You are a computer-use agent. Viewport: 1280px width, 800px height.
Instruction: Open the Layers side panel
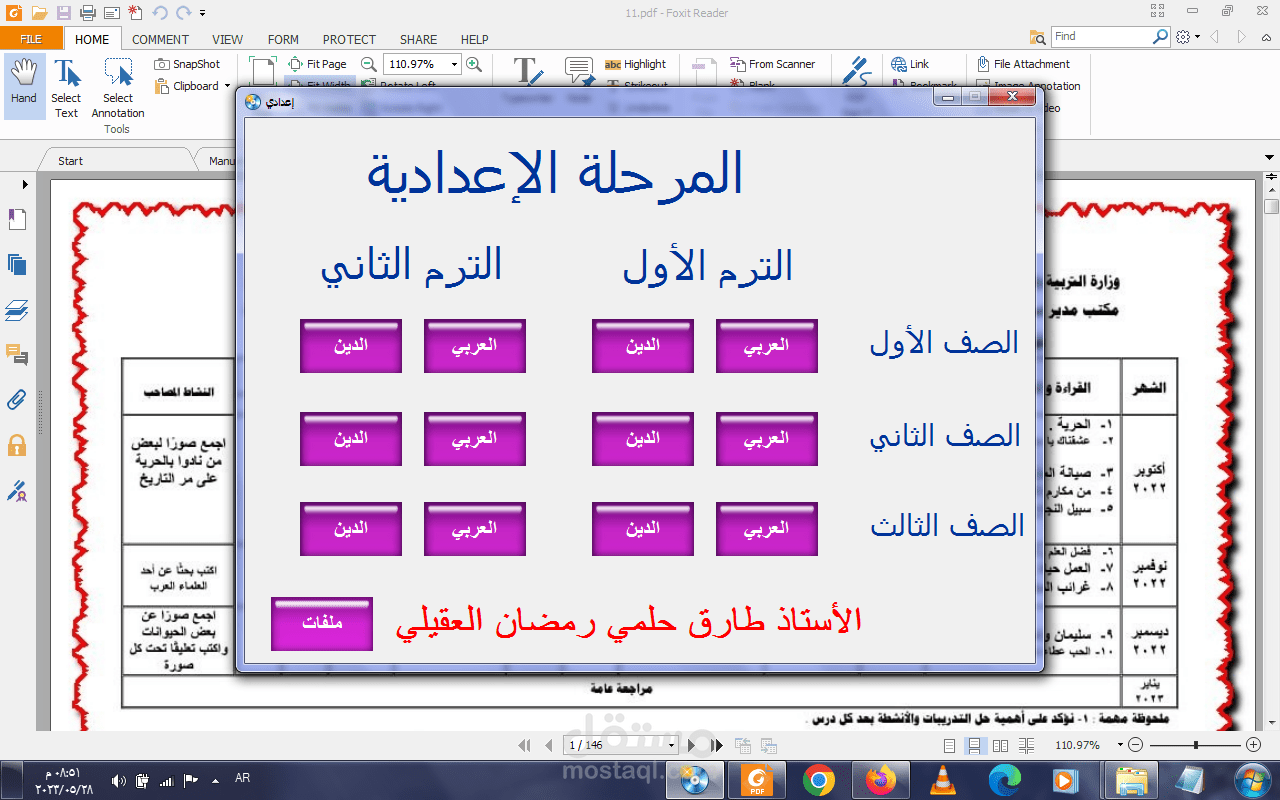(17, 311)
